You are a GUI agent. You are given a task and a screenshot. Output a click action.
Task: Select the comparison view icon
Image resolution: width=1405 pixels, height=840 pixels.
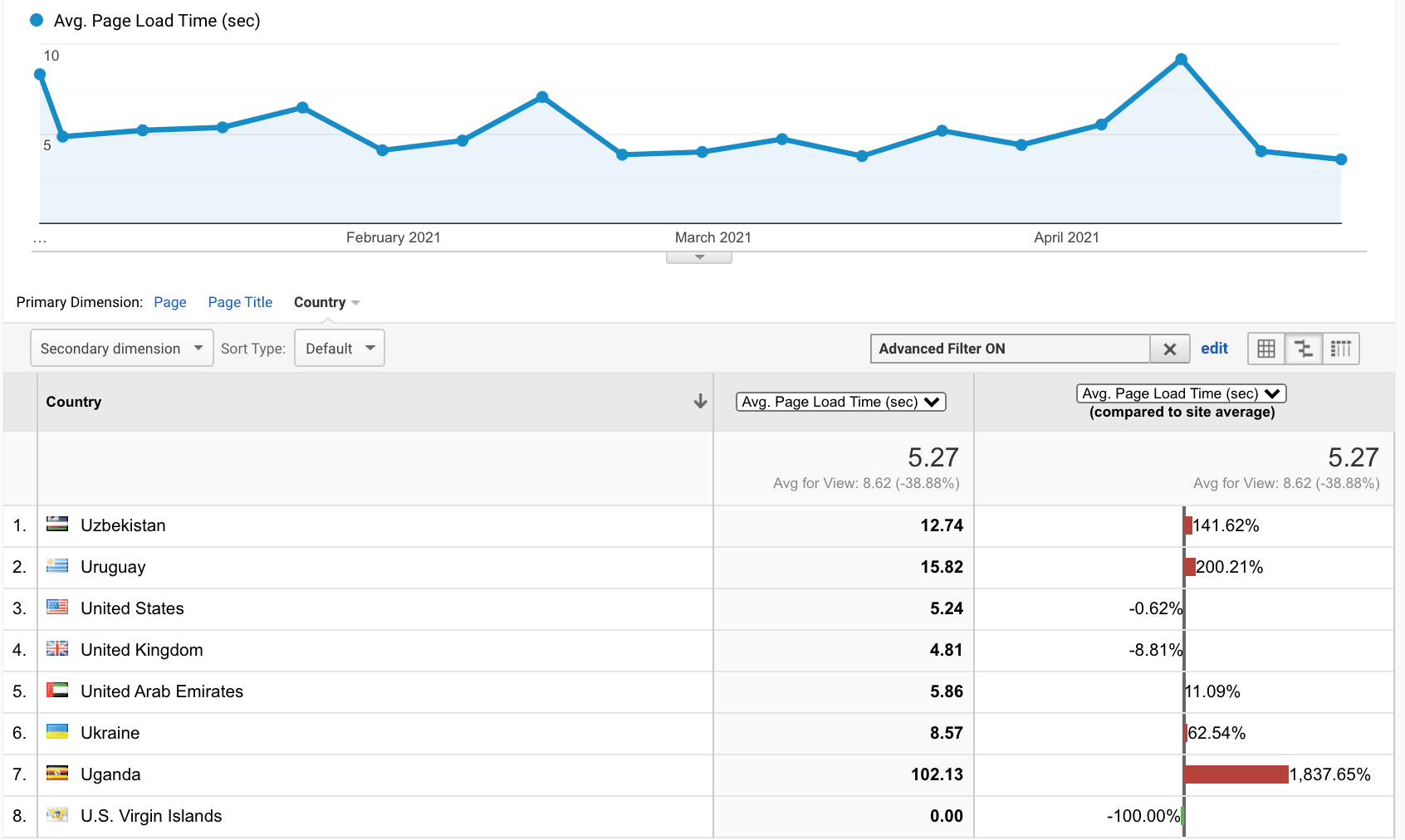click(1304, 349)
